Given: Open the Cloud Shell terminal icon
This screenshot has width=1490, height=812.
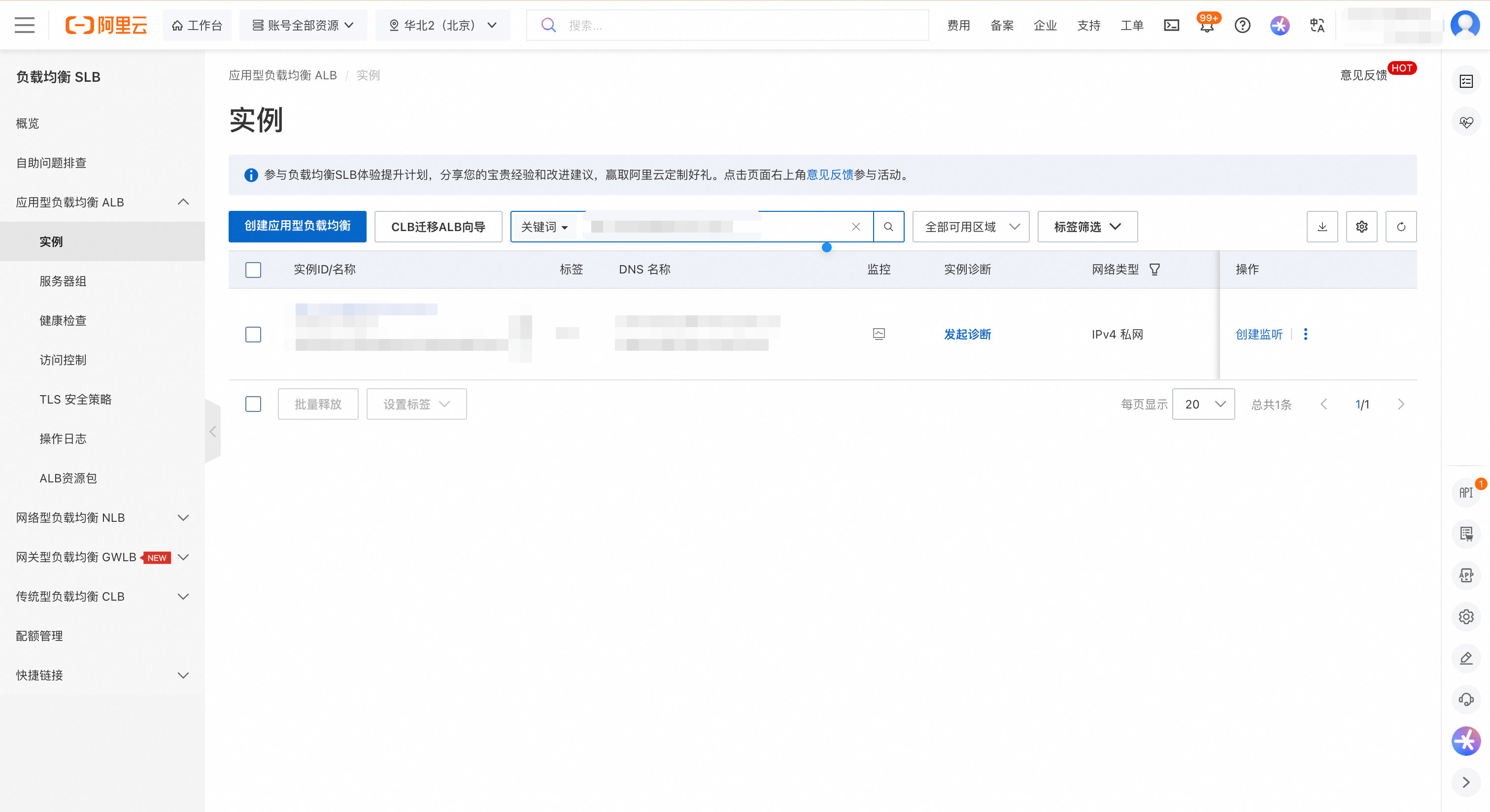Looking at the screenshot, I should pyautogui.click(x=1171, y=26).
